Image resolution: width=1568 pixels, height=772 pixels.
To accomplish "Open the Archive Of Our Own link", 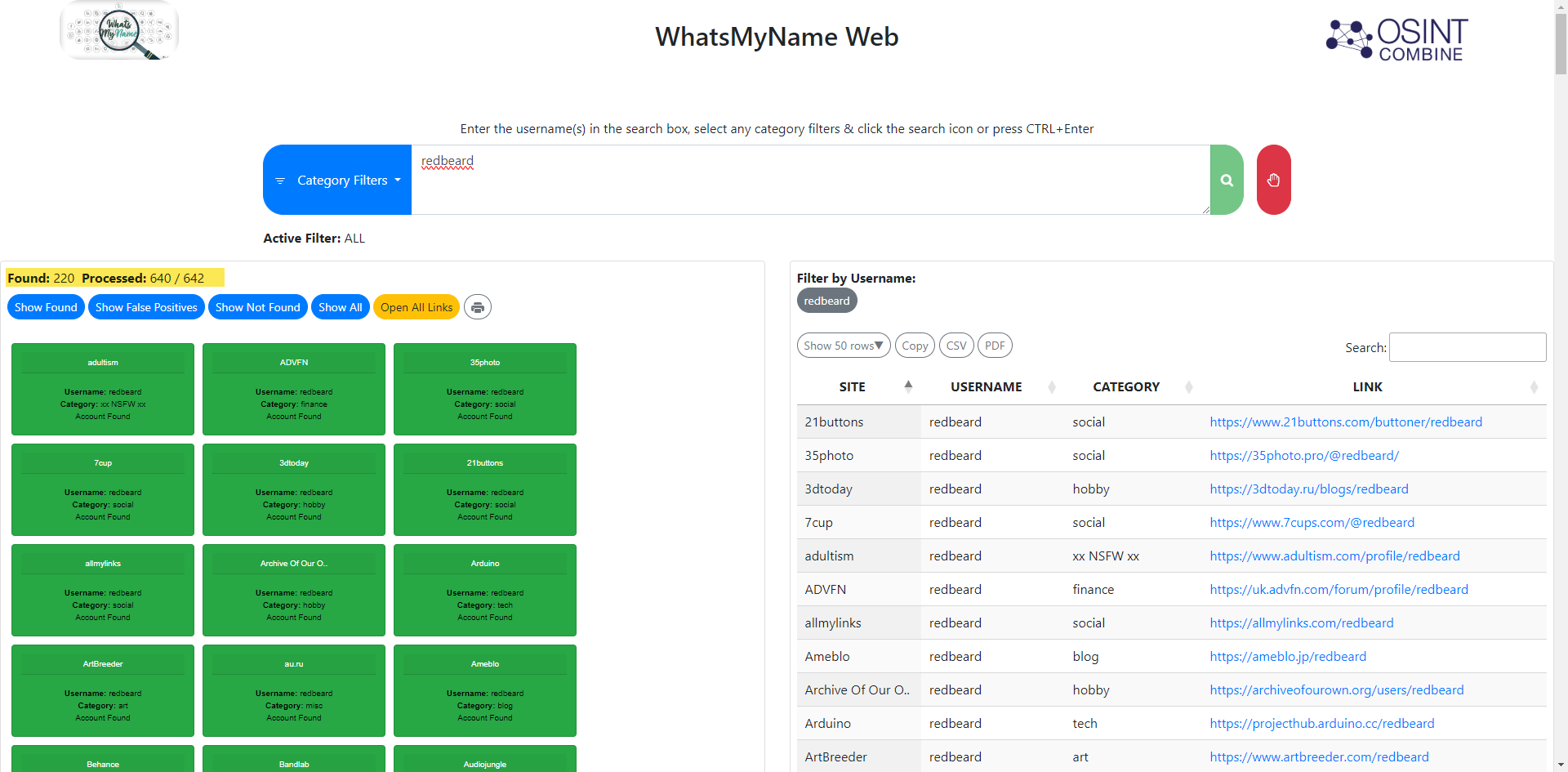I will 1336,689.
